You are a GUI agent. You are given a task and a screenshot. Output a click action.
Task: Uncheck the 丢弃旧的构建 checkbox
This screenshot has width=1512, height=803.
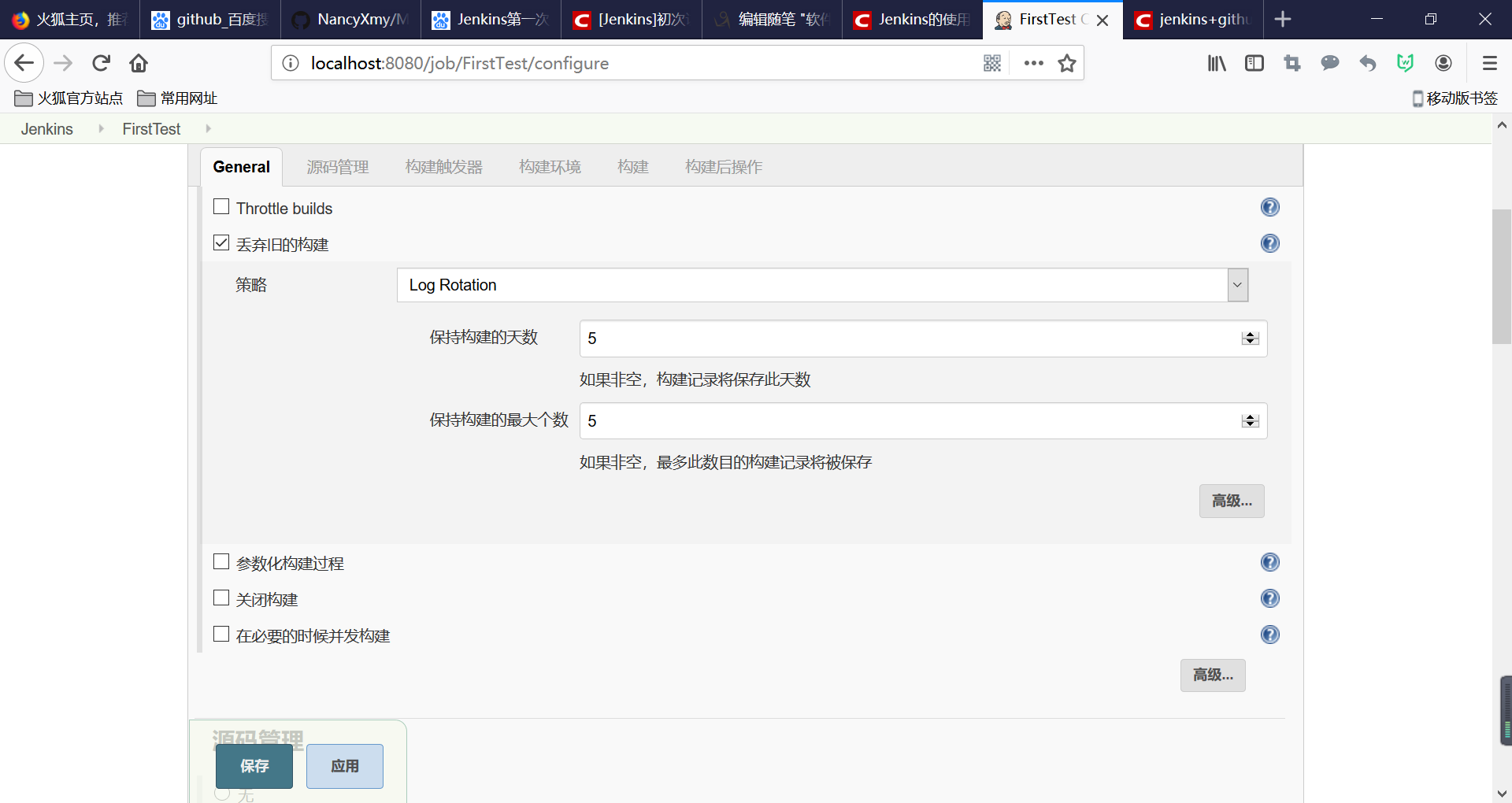(221, 242)
